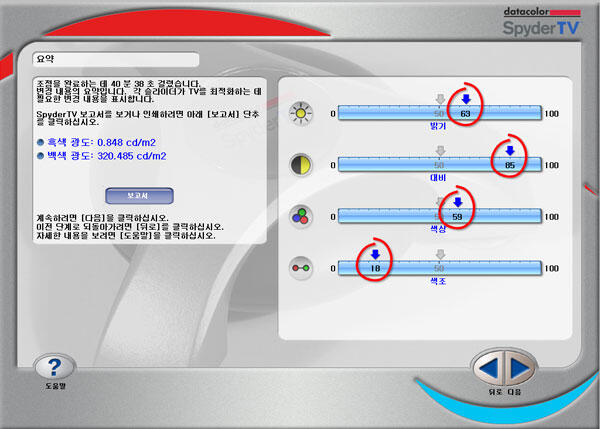Click the gray default arrow on brightness slider
This screenshot has height=429, width=600.
(440, 99)
